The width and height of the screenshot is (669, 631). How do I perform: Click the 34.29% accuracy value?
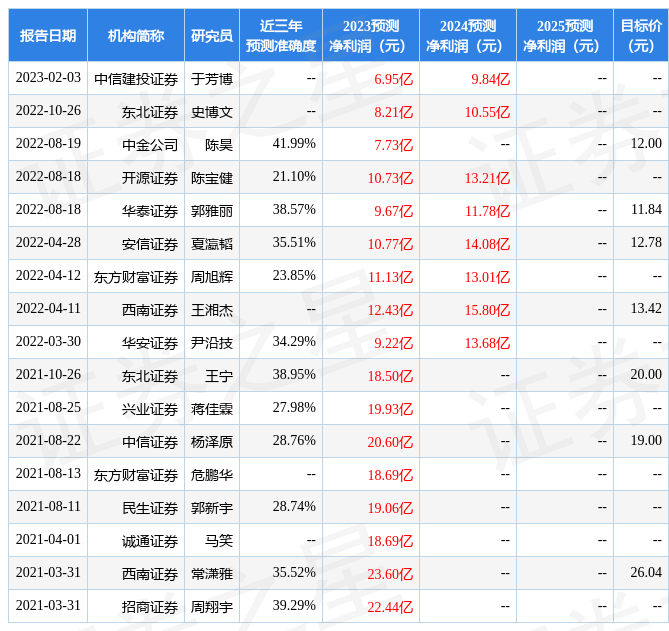point(294,342)
